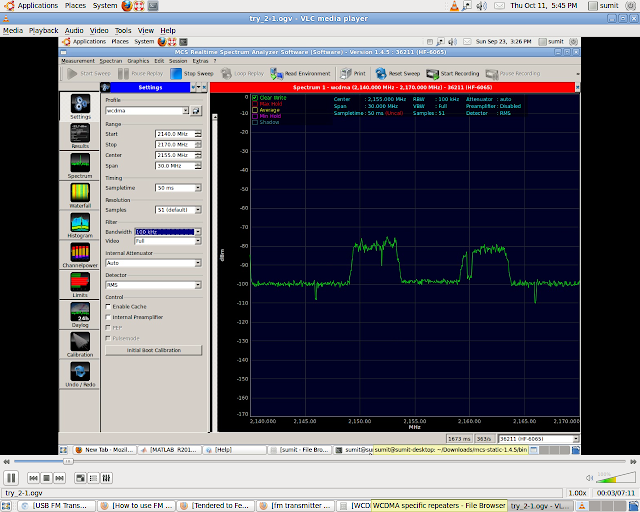The width and height of the screenshot is (640, 512).
Task: Stop VLC playback
Action: 47,478
